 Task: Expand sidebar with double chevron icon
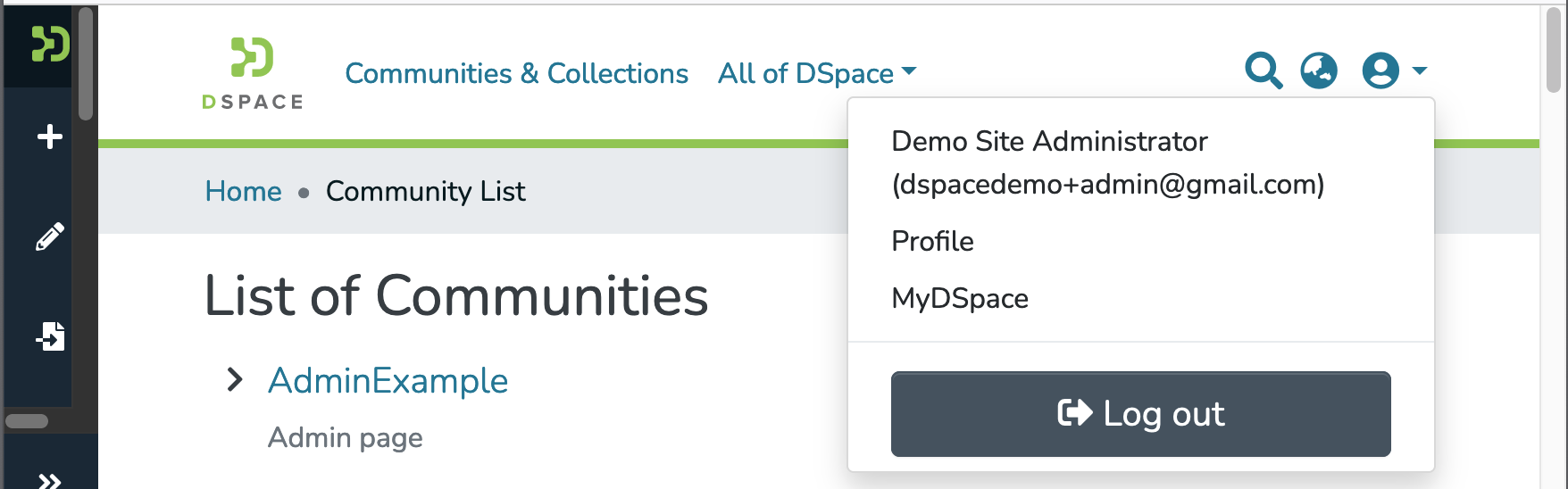click(50, 480)
